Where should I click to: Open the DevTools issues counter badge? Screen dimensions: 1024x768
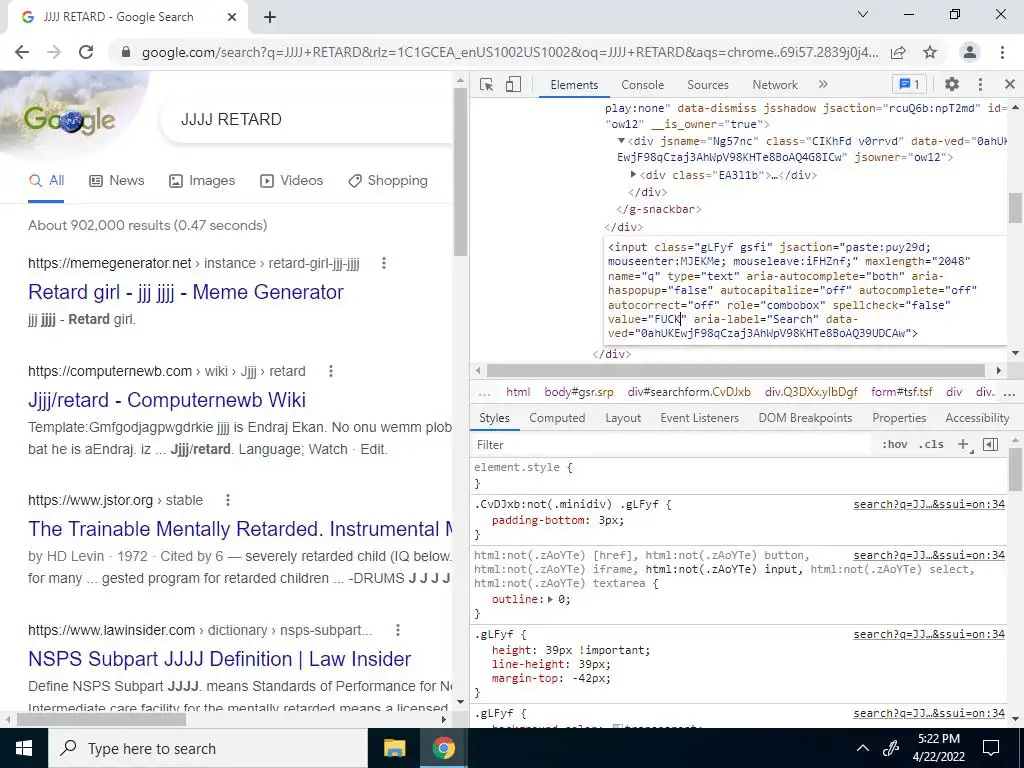click(x=910, y=84)
